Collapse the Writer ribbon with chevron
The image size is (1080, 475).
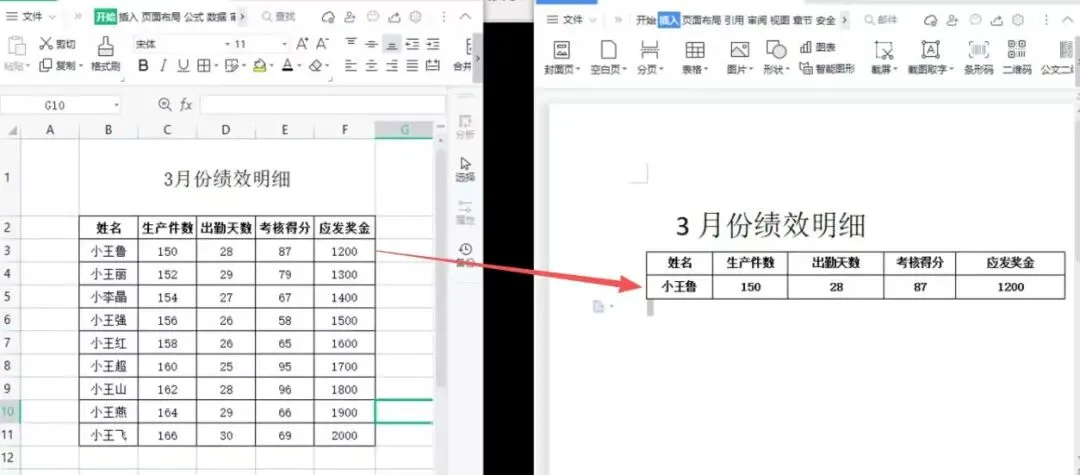[x=1070, y=19]
